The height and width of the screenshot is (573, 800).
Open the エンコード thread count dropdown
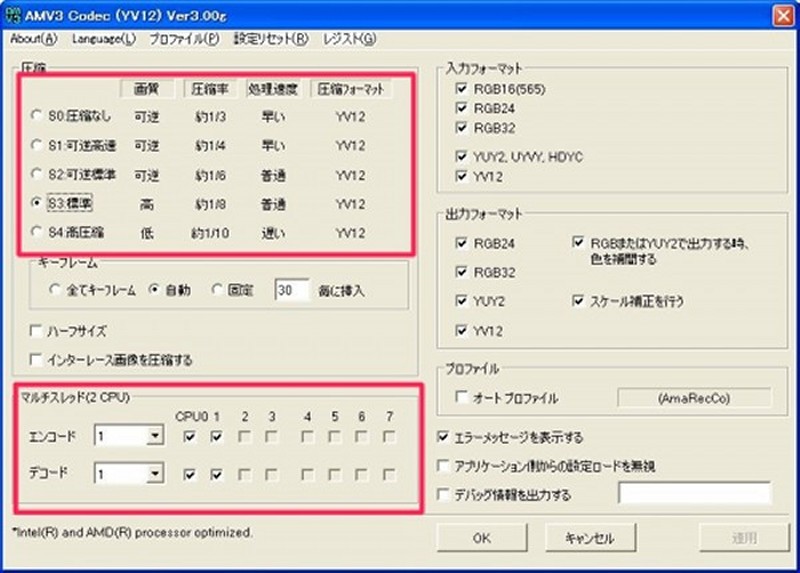pos(155,436)
